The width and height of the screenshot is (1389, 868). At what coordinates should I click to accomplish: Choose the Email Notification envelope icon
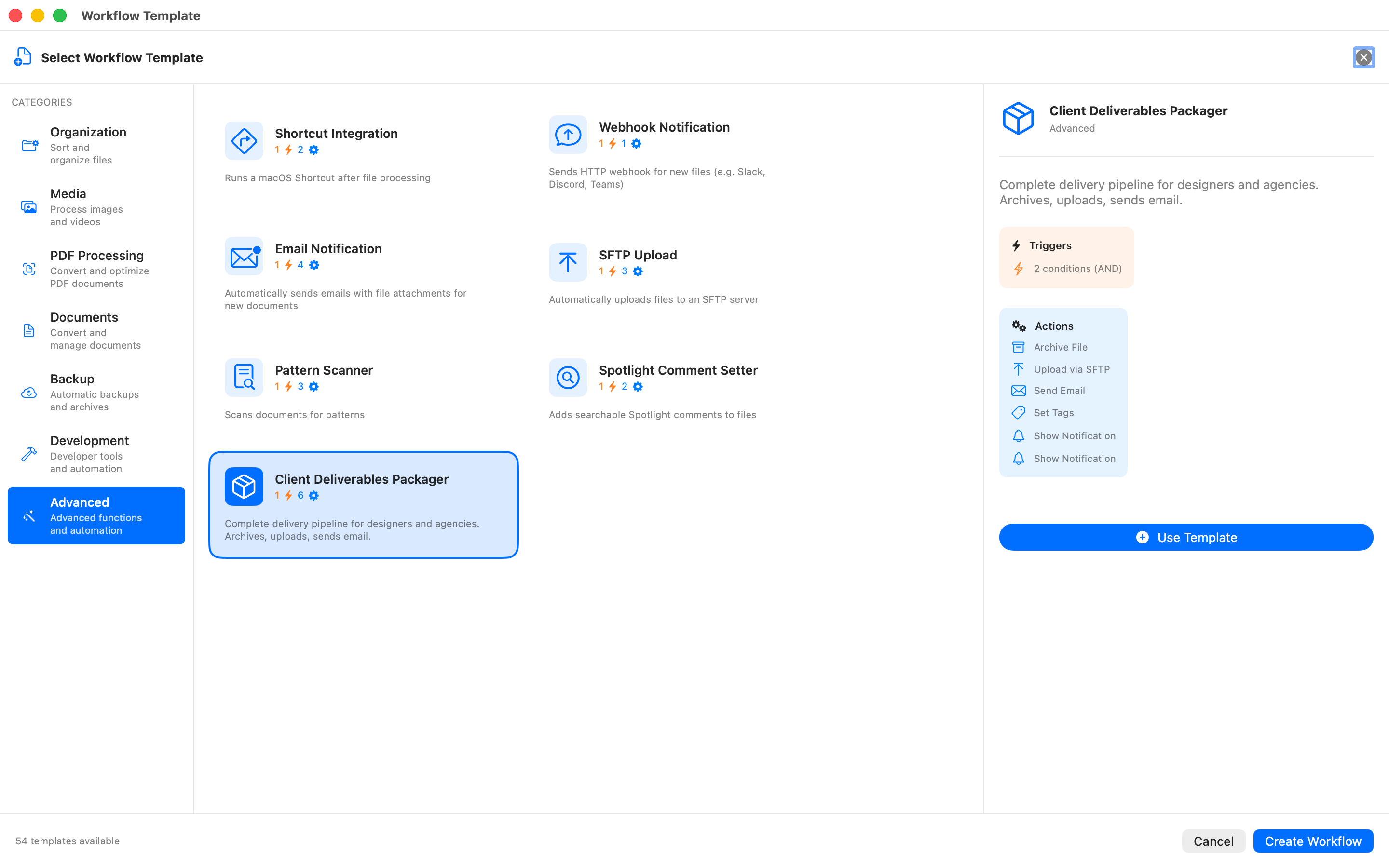(x=244, y=256)
